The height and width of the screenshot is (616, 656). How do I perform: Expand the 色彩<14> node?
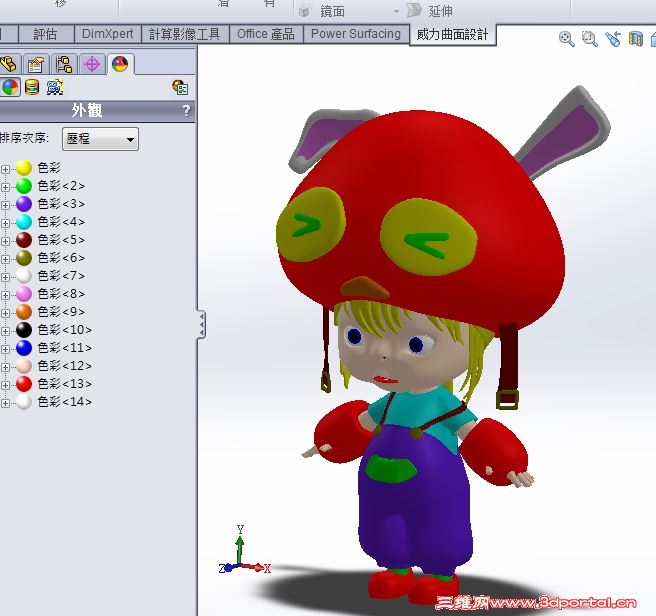click(x=5, y=403)
